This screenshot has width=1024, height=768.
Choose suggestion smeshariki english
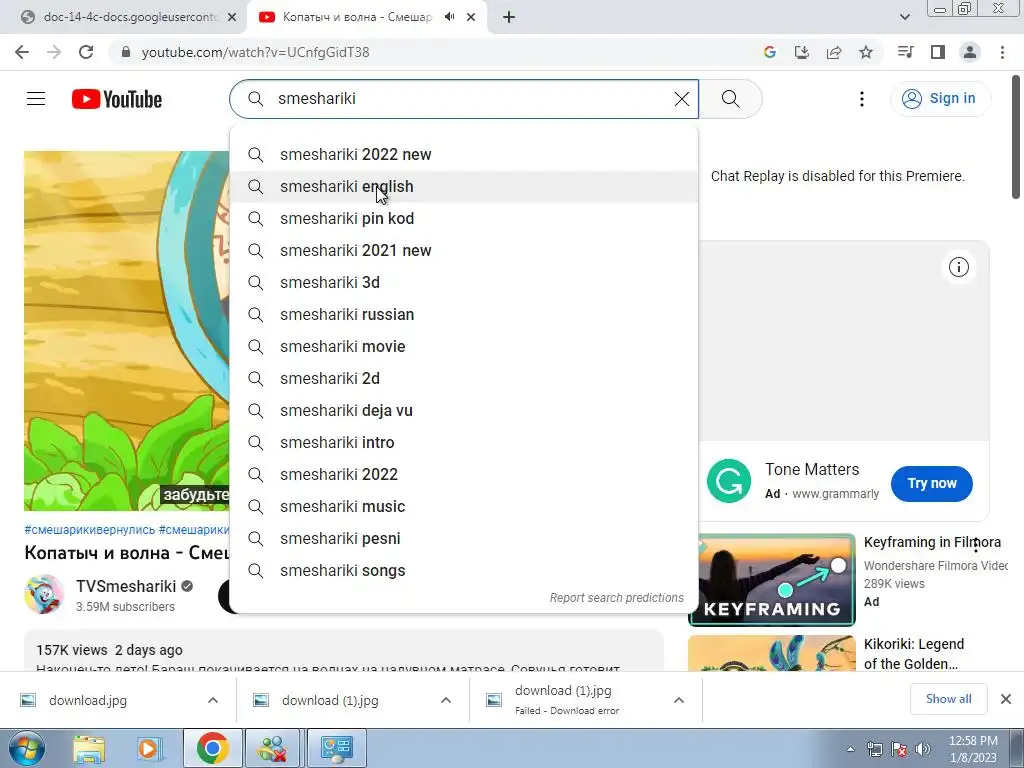point(464,187)
